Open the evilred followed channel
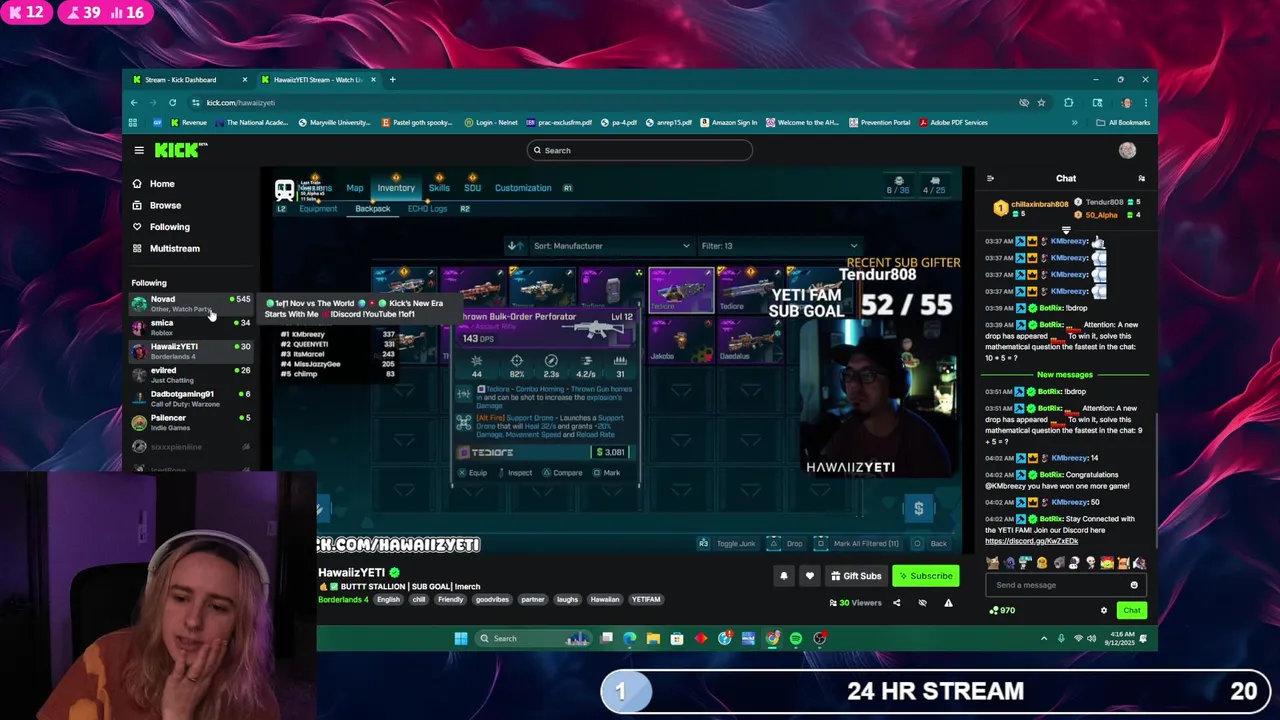Screen dimensions: 1280x720 tap(191, 375)
